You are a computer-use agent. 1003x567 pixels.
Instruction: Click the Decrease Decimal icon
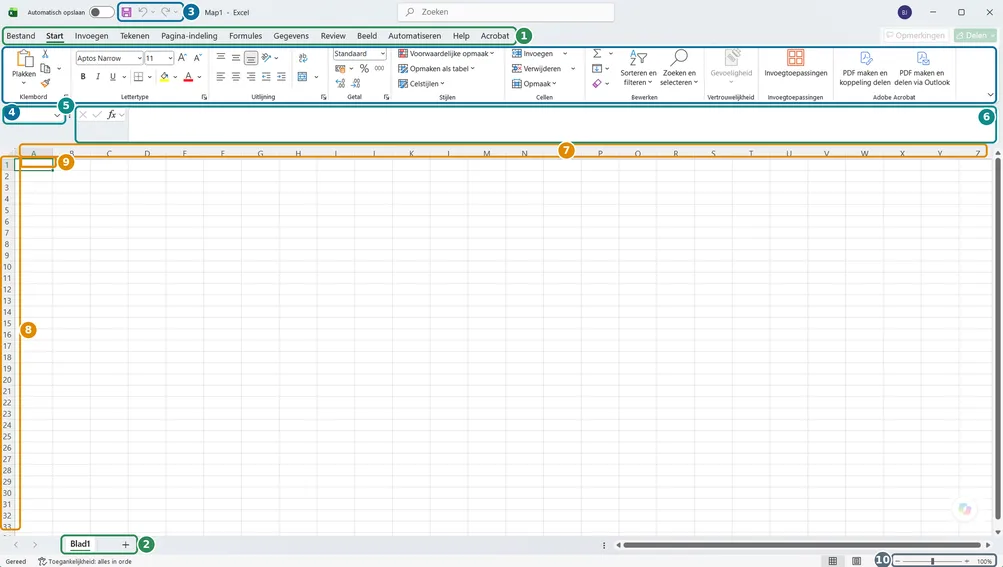pos(356,83)
